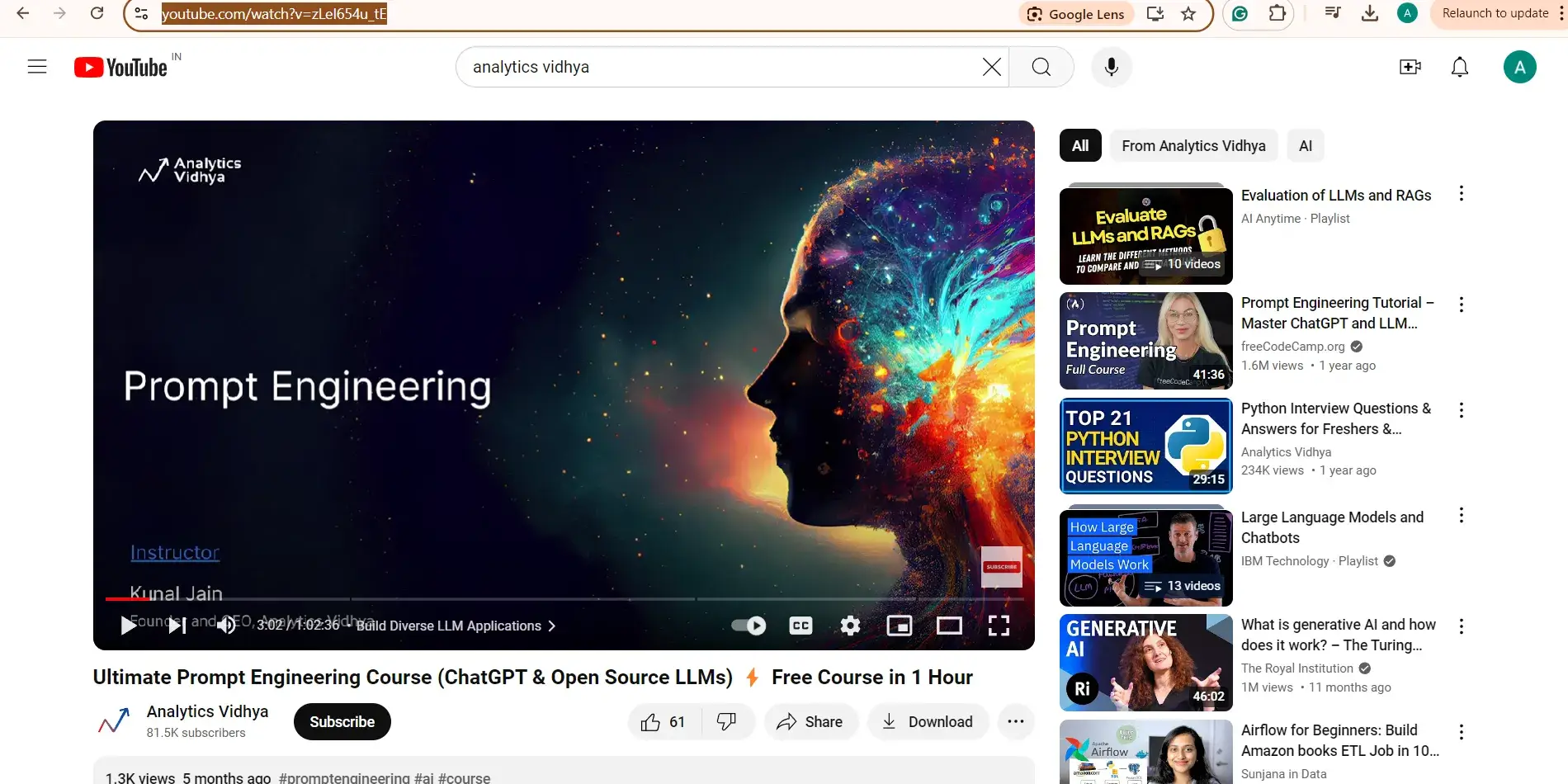Clear the search query with X
The image size is (1568, 784).
992,67
